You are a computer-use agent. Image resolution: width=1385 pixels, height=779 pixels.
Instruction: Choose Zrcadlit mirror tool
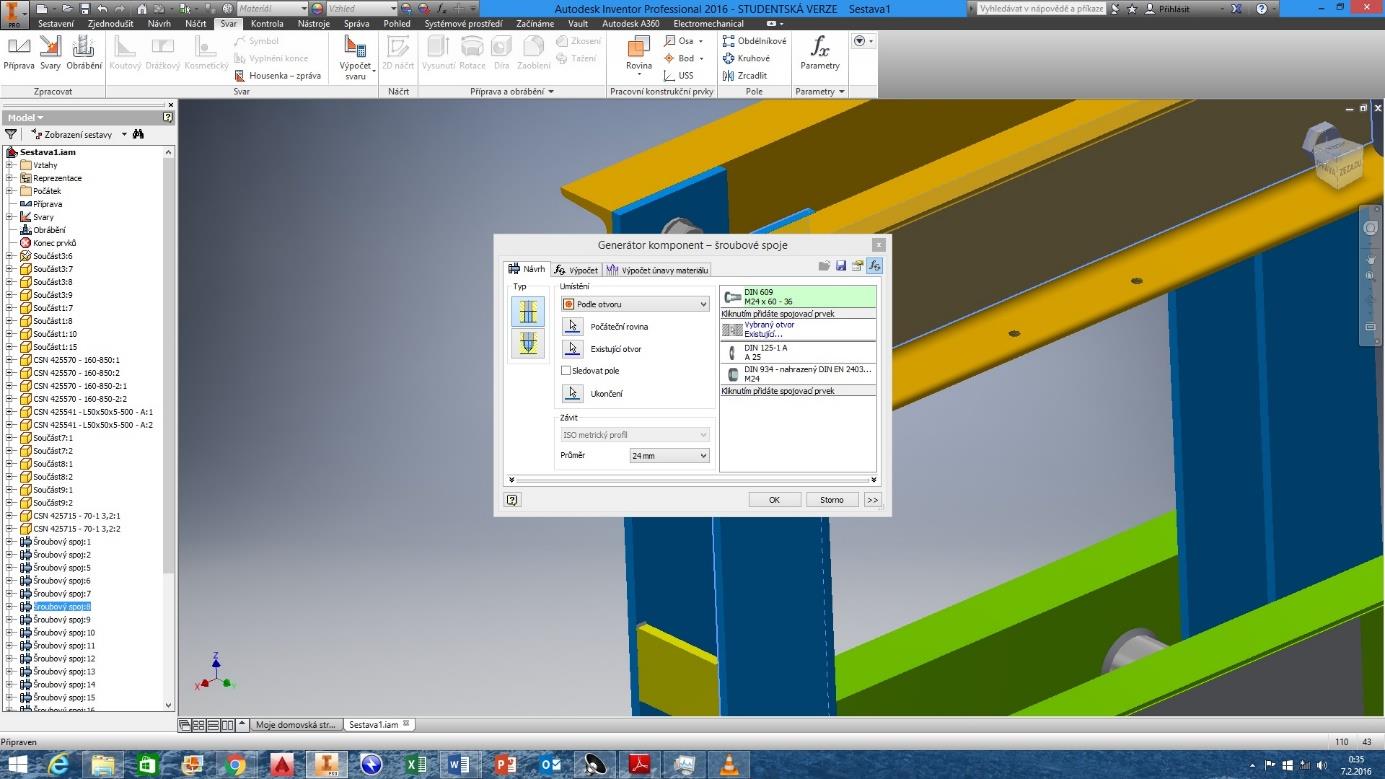pos(745,75)
